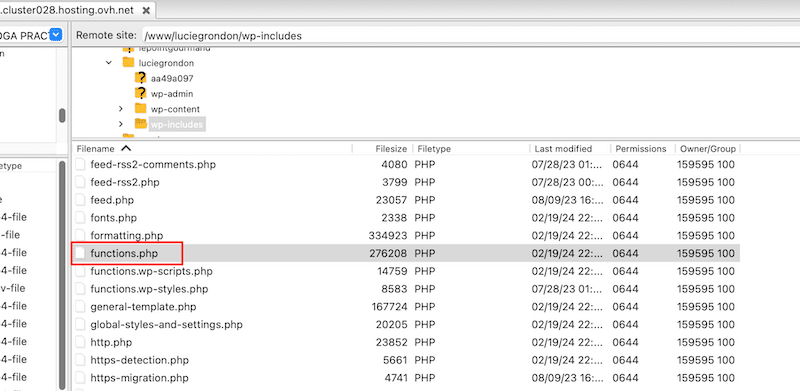Viewport: 800px width, 391px height.
Task: Click the http.php file icon
Action: point(80,343)
